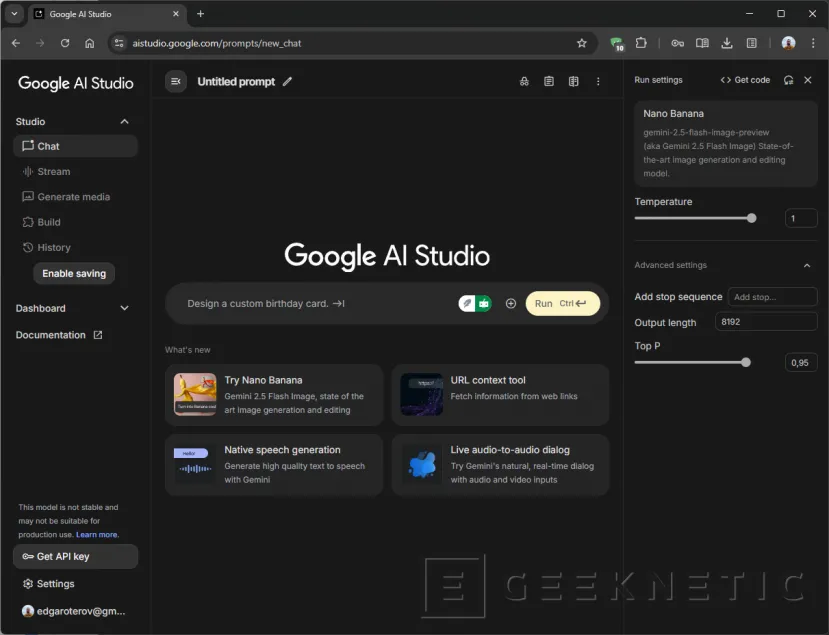Viewport: 829px width, 635px height.
Task: Edit the Untitled prompt title pencil icon
Action: coord(287,81)
